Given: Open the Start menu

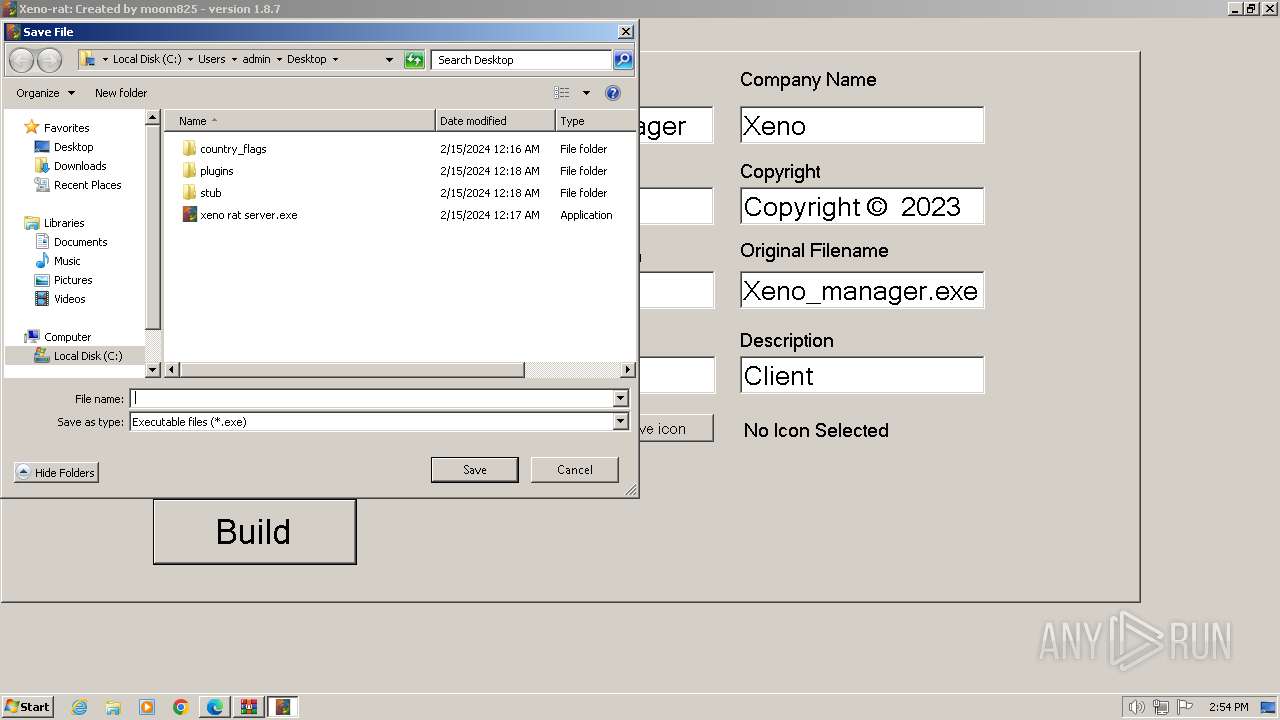Looking at the screenshot, I should coord(28,707).
